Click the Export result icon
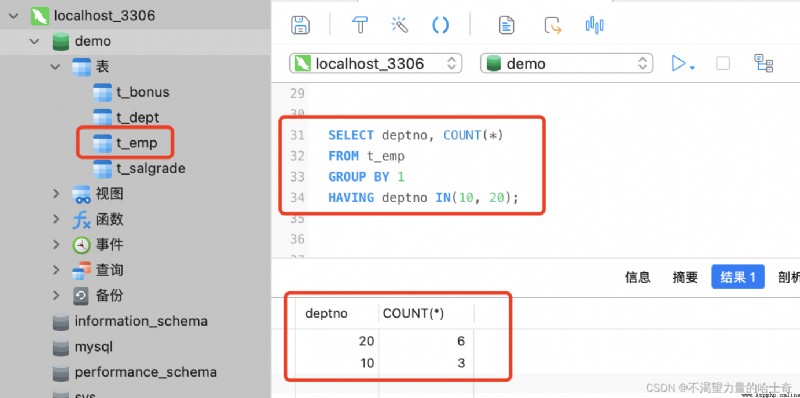Viewport: 800px width, 398px height. (x=553, y=24)
